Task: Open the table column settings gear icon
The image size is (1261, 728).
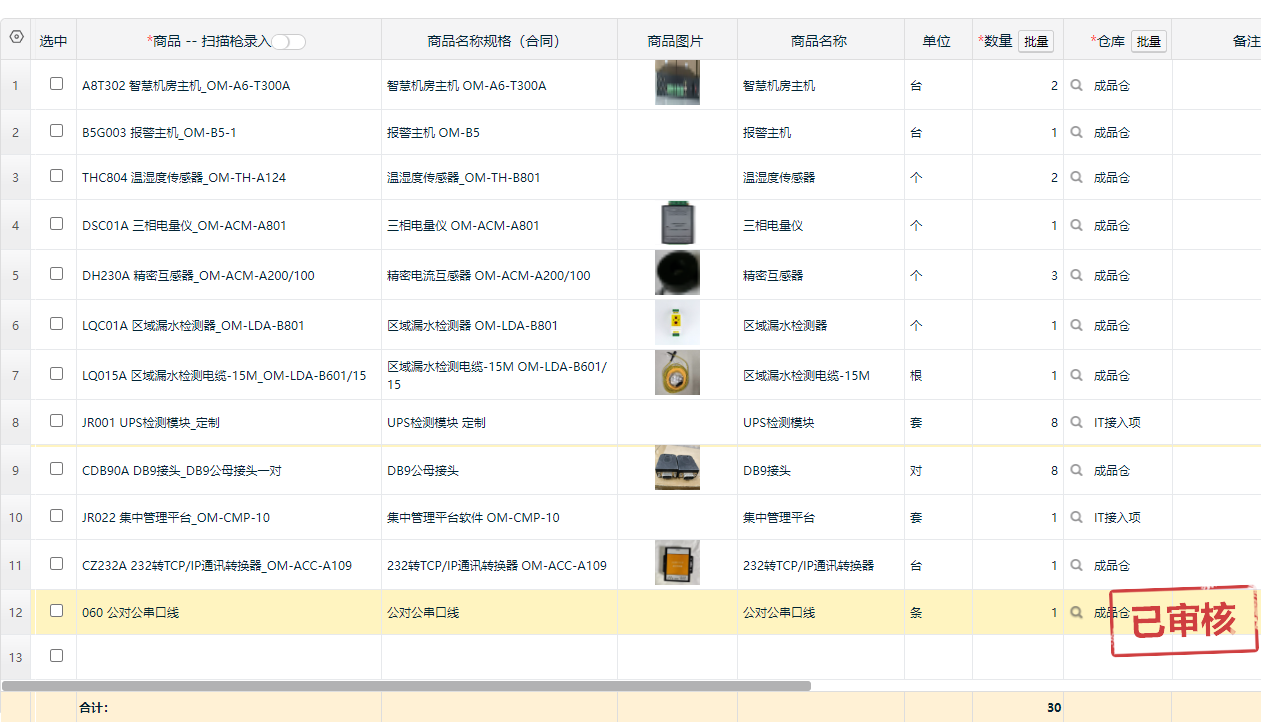Action: (x=16, y=37)
